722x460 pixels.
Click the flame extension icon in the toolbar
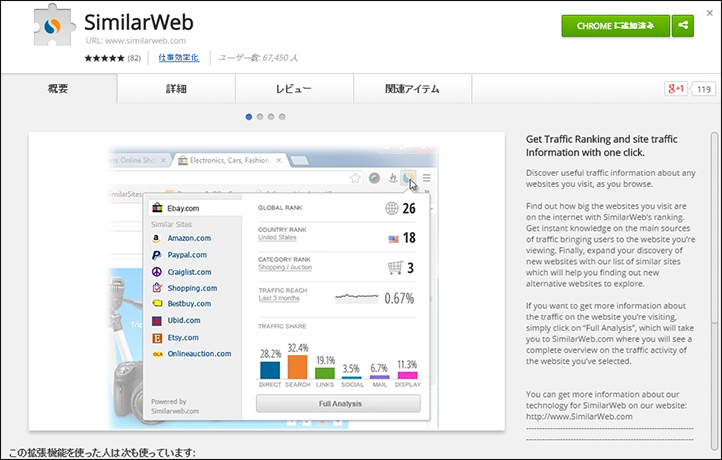[392, 178]
